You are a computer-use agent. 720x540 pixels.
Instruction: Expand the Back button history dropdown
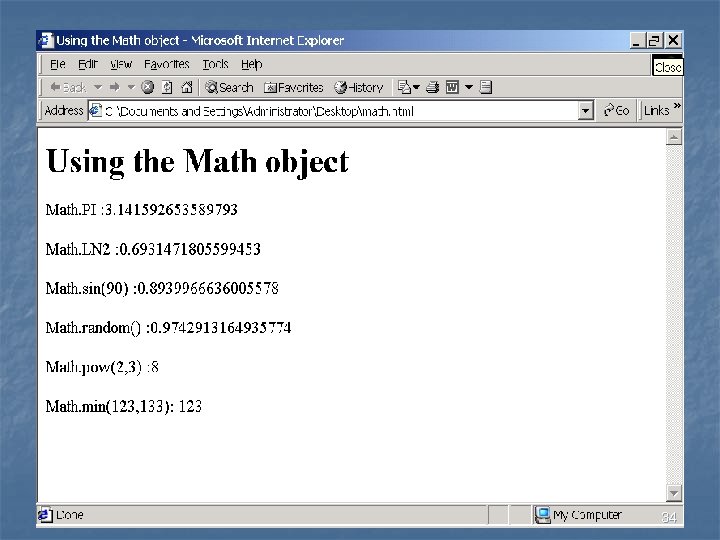click(x=98, y=87)
